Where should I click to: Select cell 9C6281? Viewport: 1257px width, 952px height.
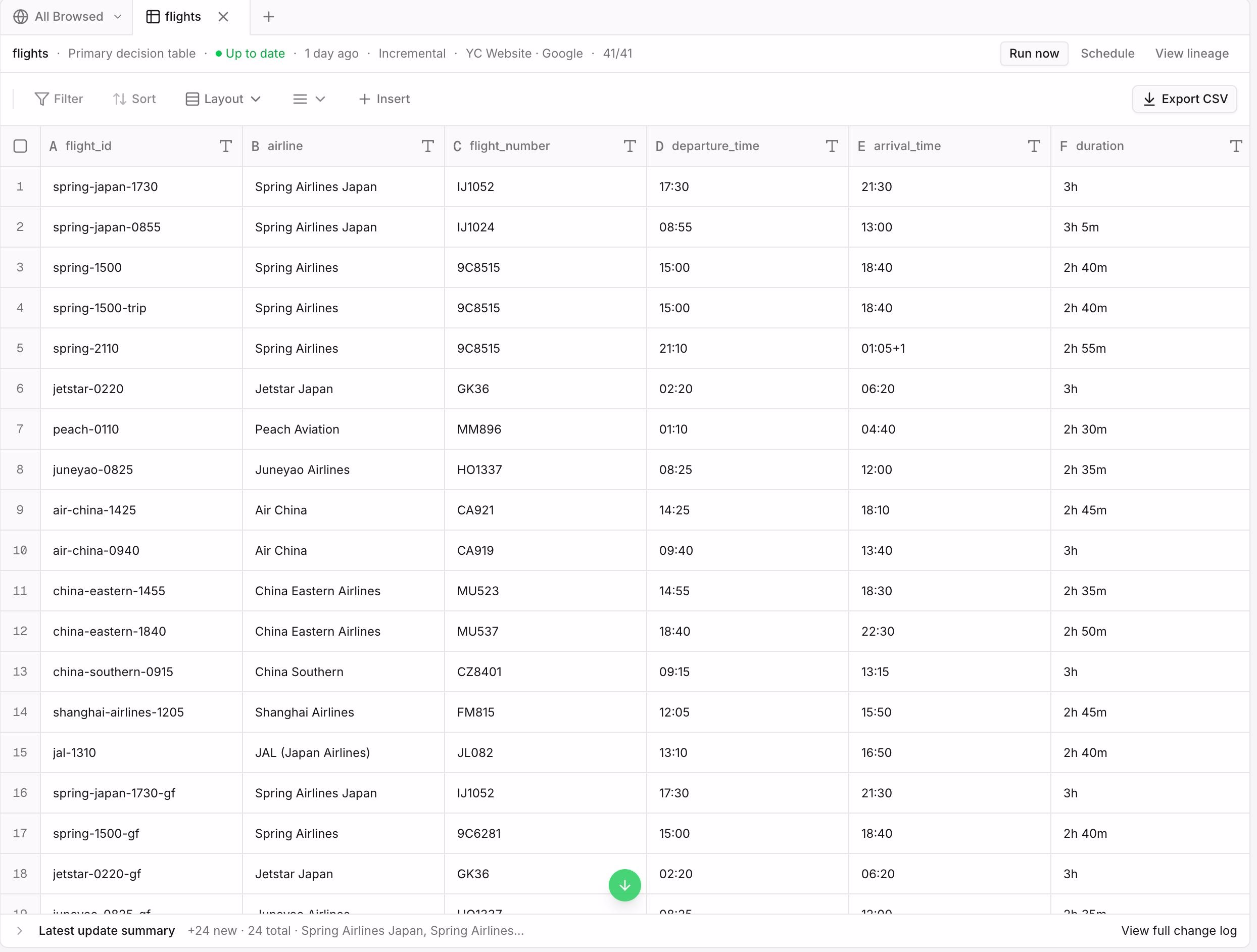[546, 833]
